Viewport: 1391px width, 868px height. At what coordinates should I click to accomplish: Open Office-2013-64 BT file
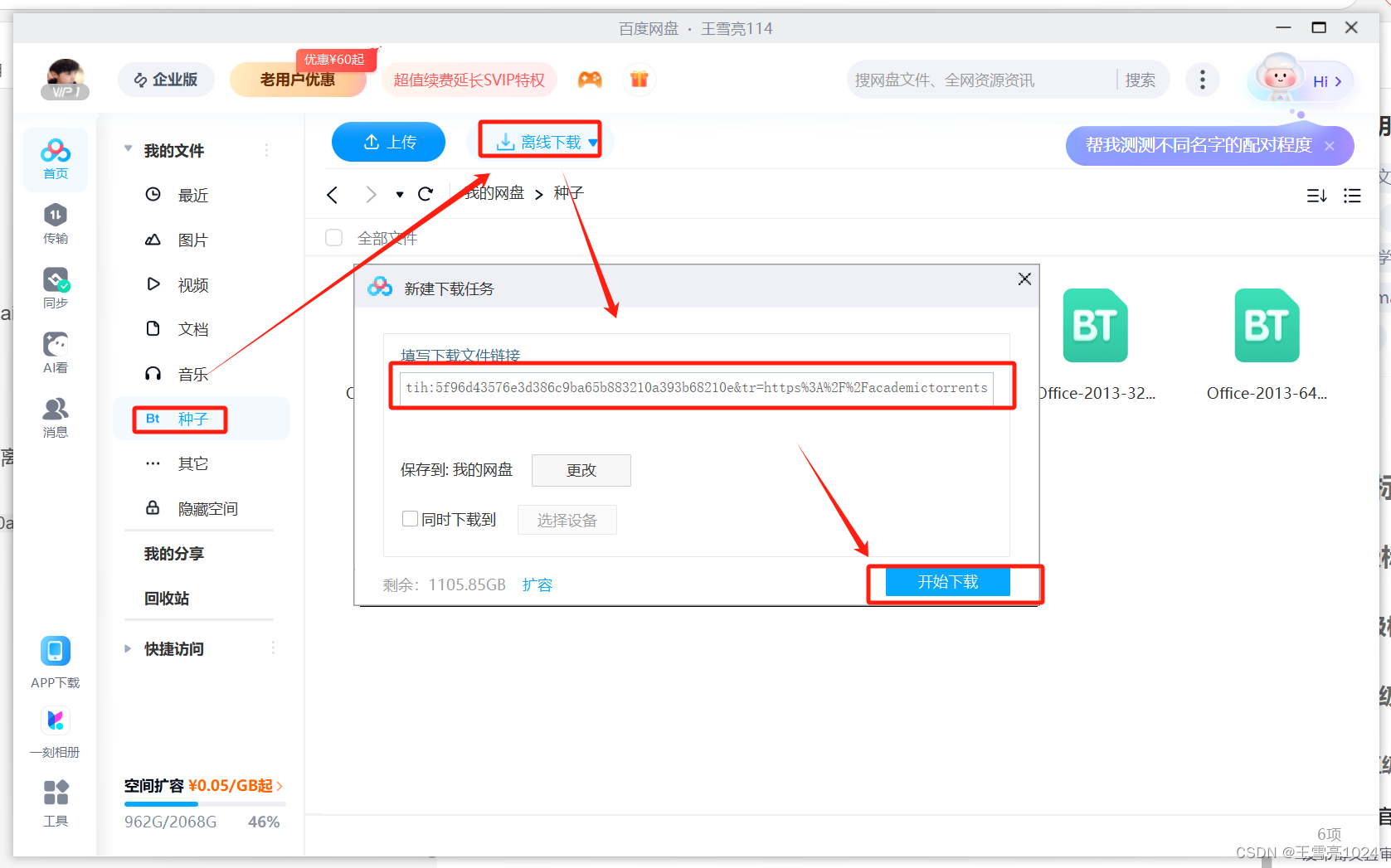(1267, 346)
